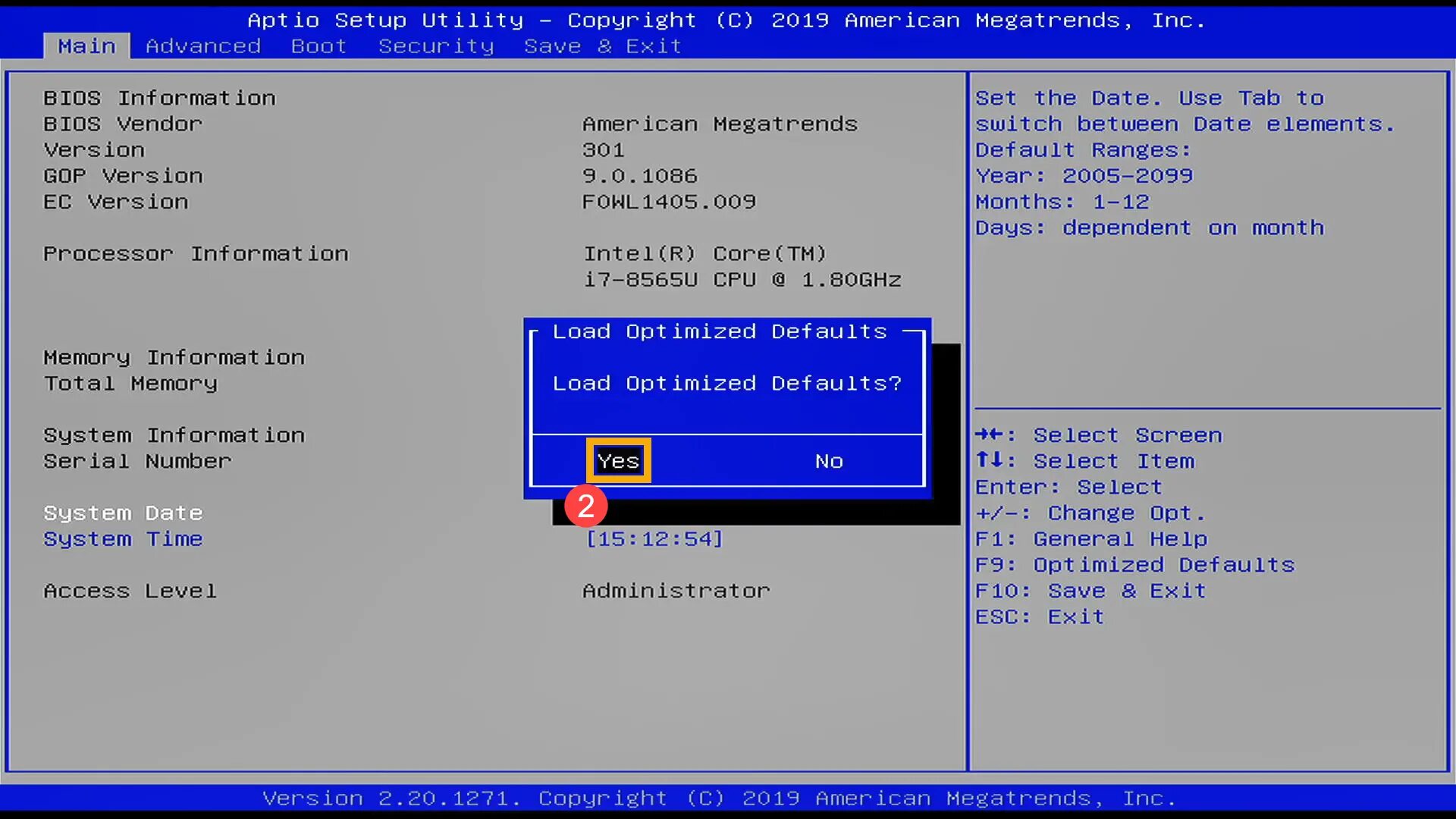Open the Save & Exit tab
The image size is (1456, 819).
[603, 46]
